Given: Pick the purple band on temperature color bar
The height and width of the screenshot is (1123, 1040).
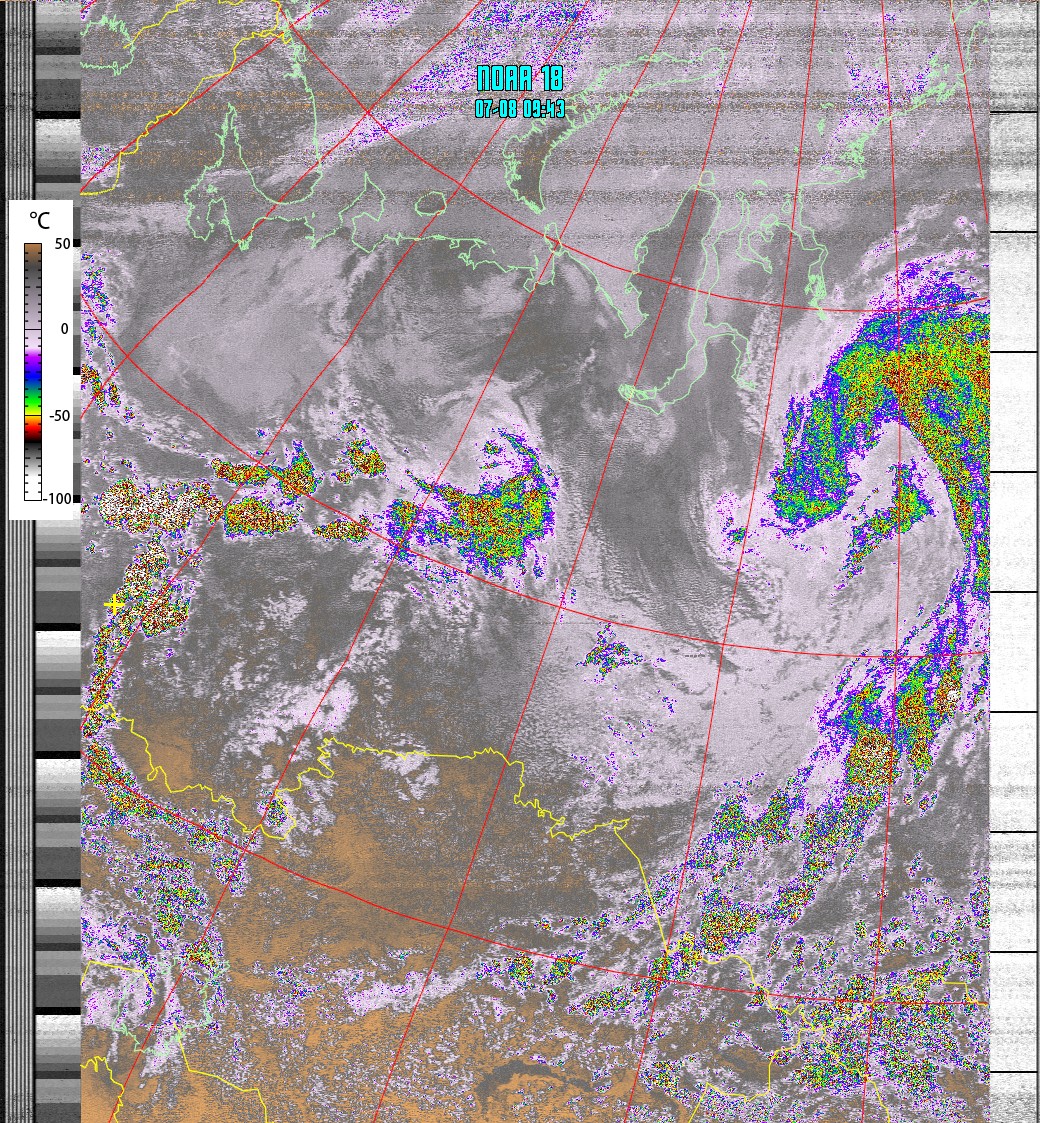Looking at the screenshot, I should tap(33, 368).
